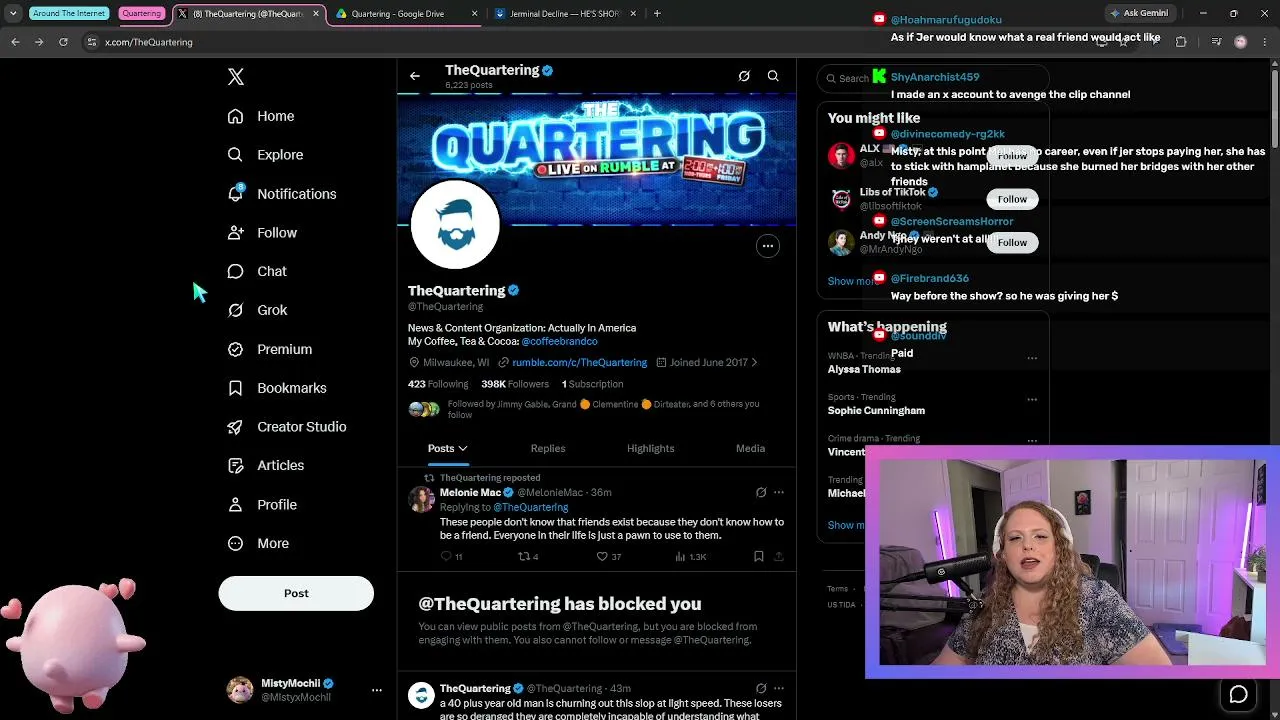
Task: Click the back arrow beside TheQuartering header
Action: pyautogui.click(x=415, y=76)
